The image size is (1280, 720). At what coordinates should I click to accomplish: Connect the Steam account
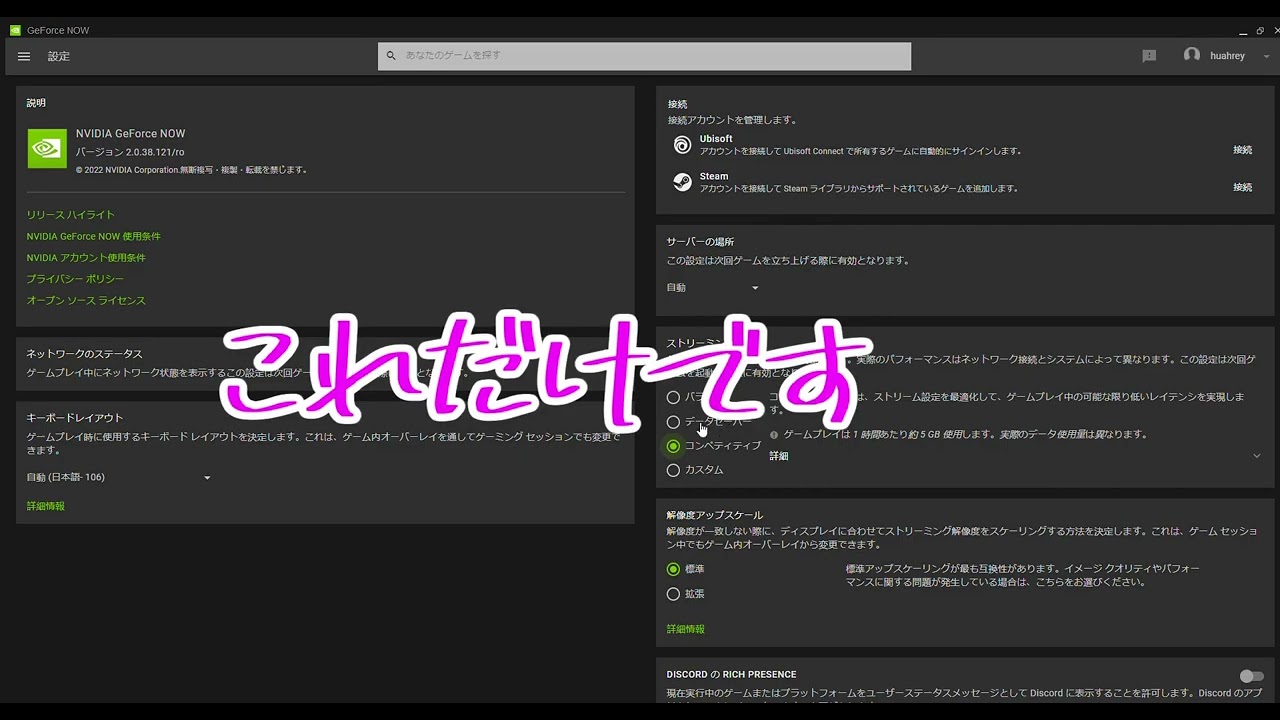click(x=1242, y=187)
